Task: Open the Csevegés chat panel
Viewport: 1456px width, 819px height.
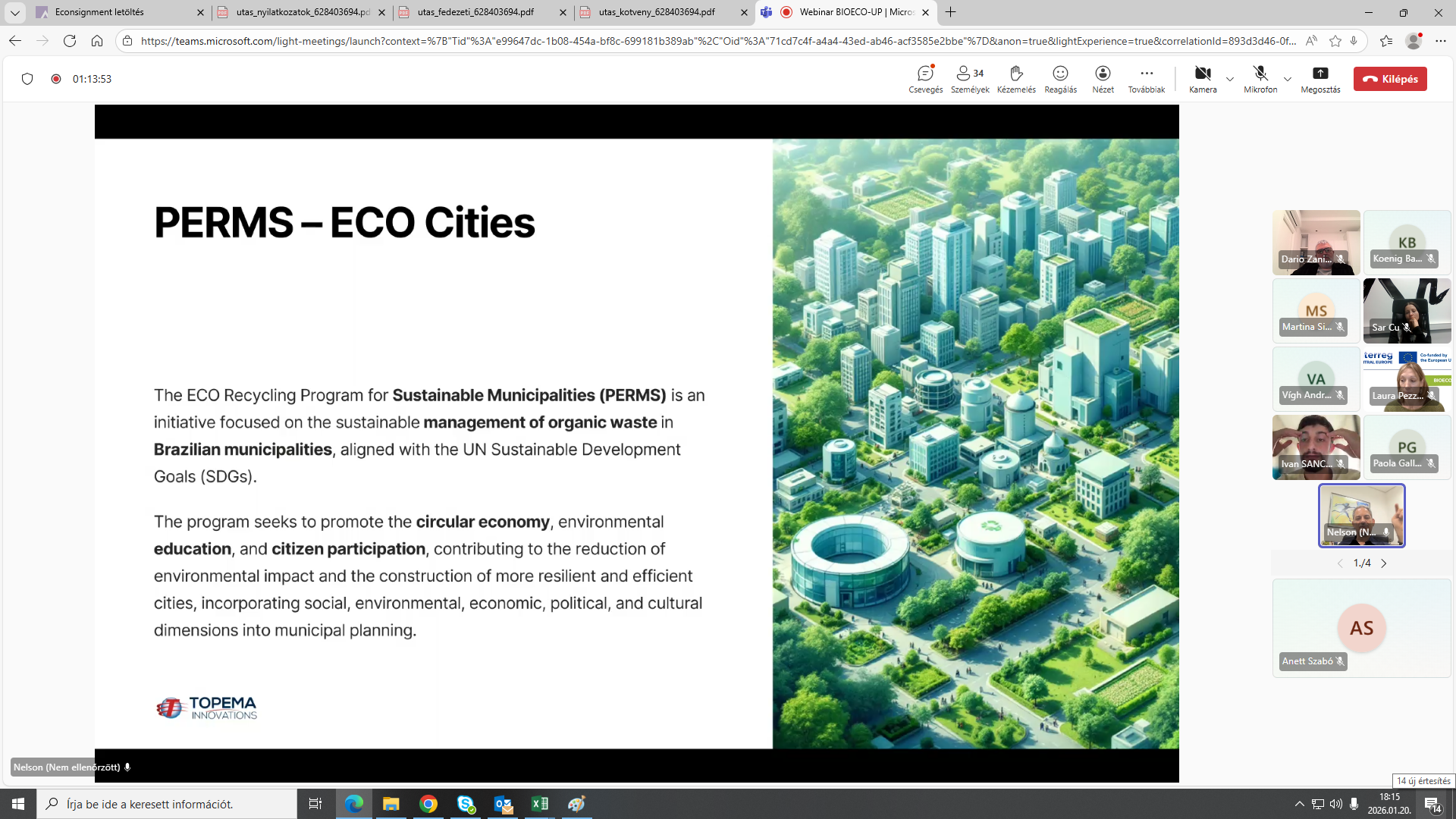Action: [x=925, y=74]
